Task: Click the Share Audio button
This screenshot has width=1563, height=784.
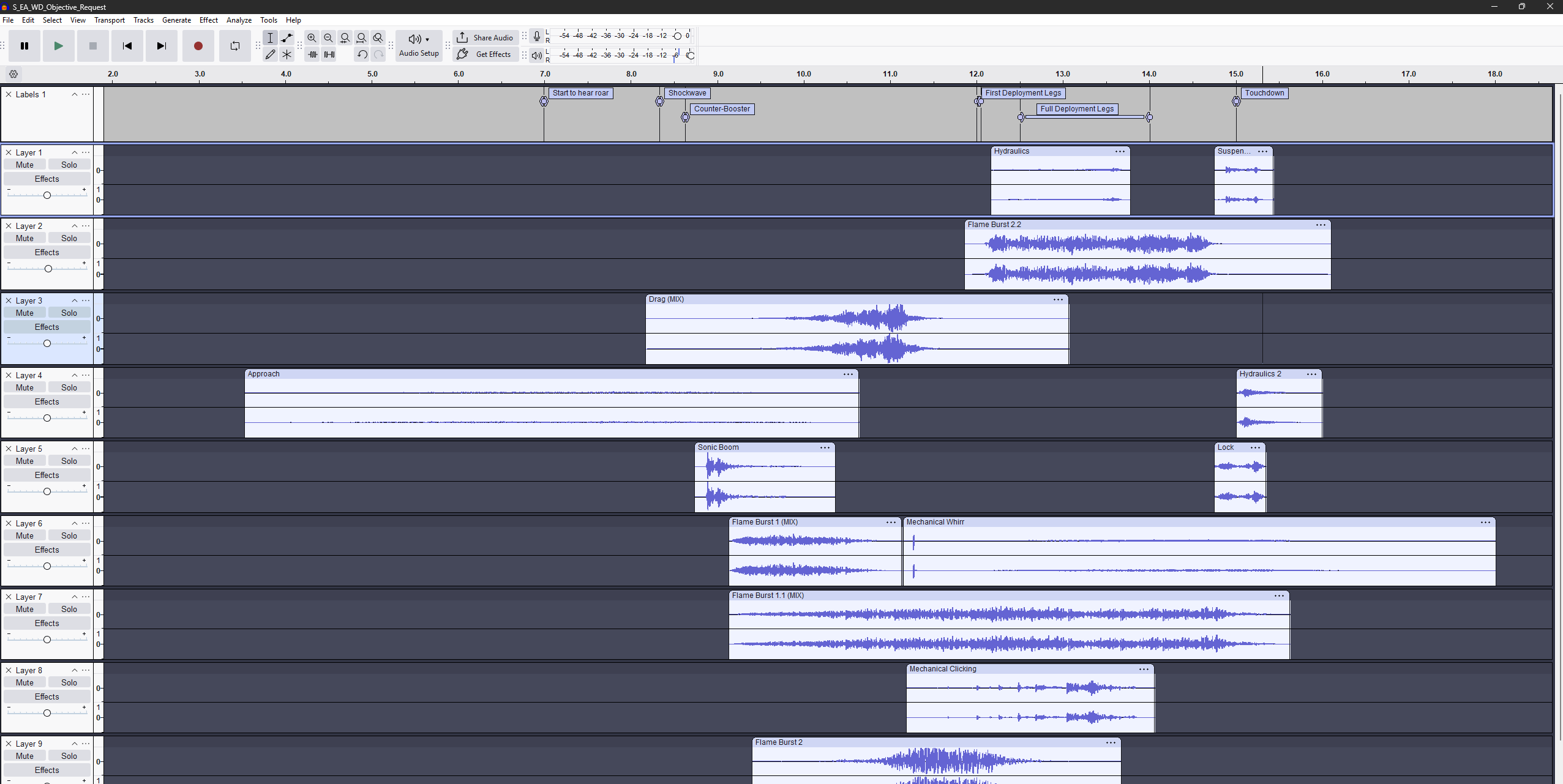Action: pyautogui.click(x=485, y=38)
